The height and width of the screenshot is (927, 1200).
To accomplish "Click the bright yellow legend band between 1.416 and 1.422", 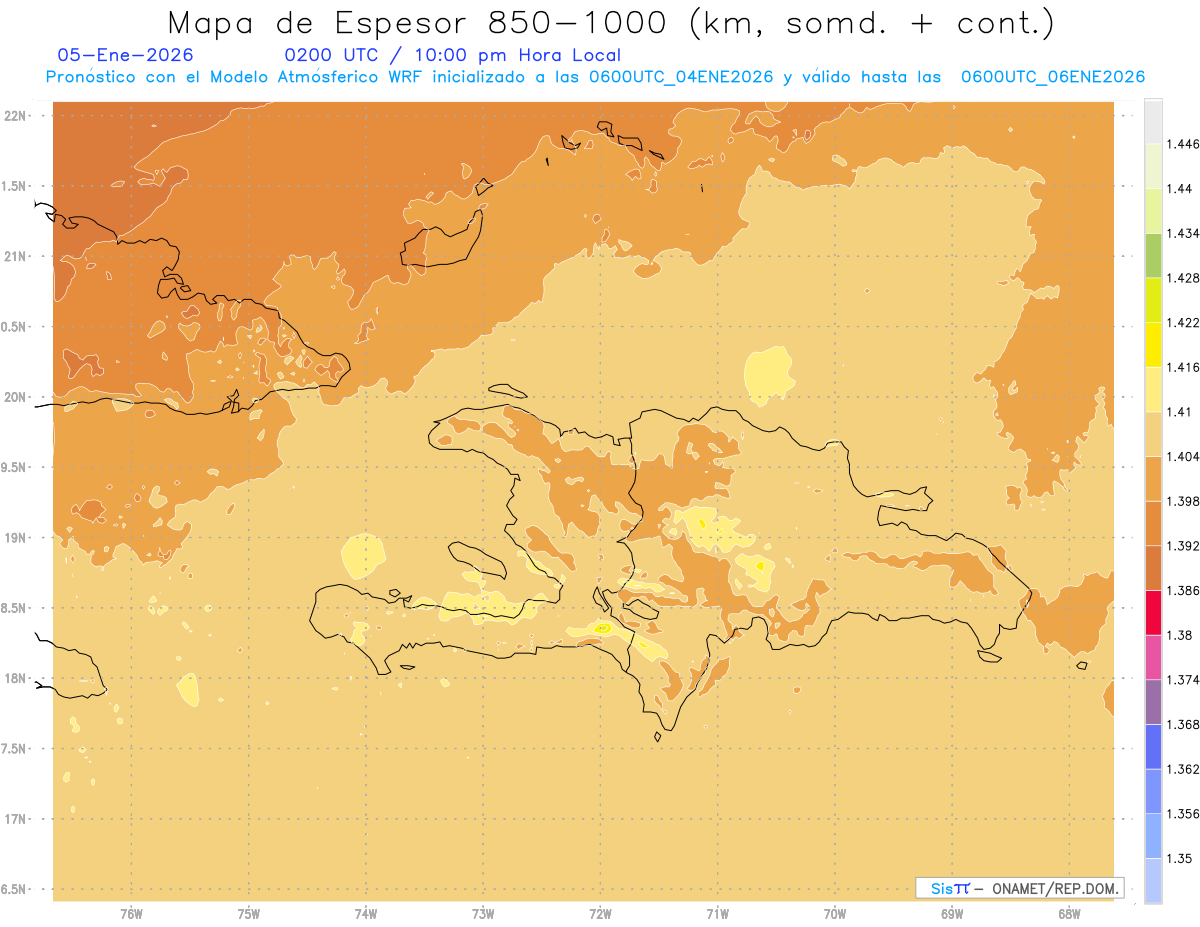I will (1153, 344).
